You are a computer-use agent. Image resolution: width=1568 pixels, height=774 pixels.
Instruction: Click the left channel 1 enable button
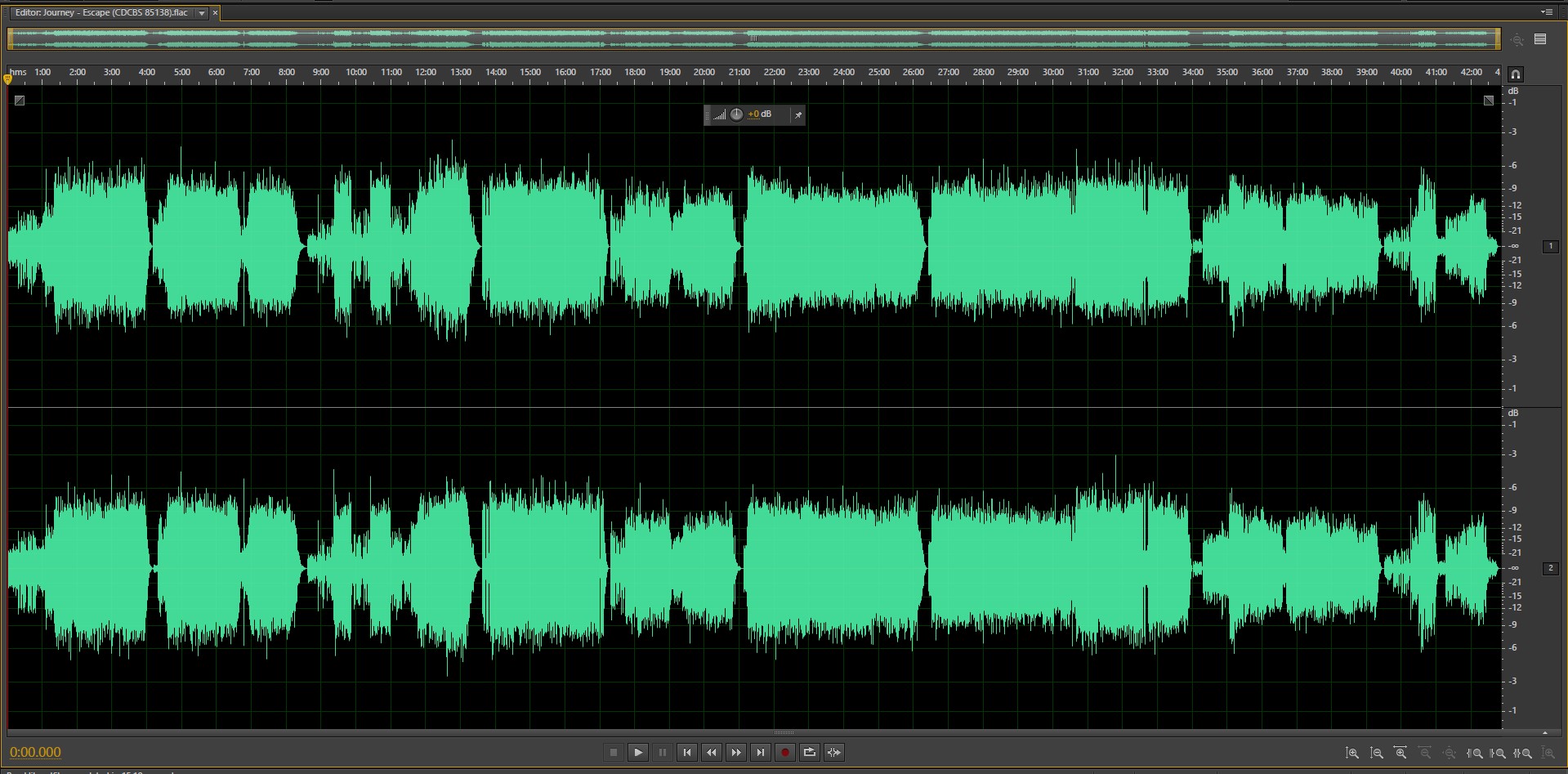tap(1550, 246)
